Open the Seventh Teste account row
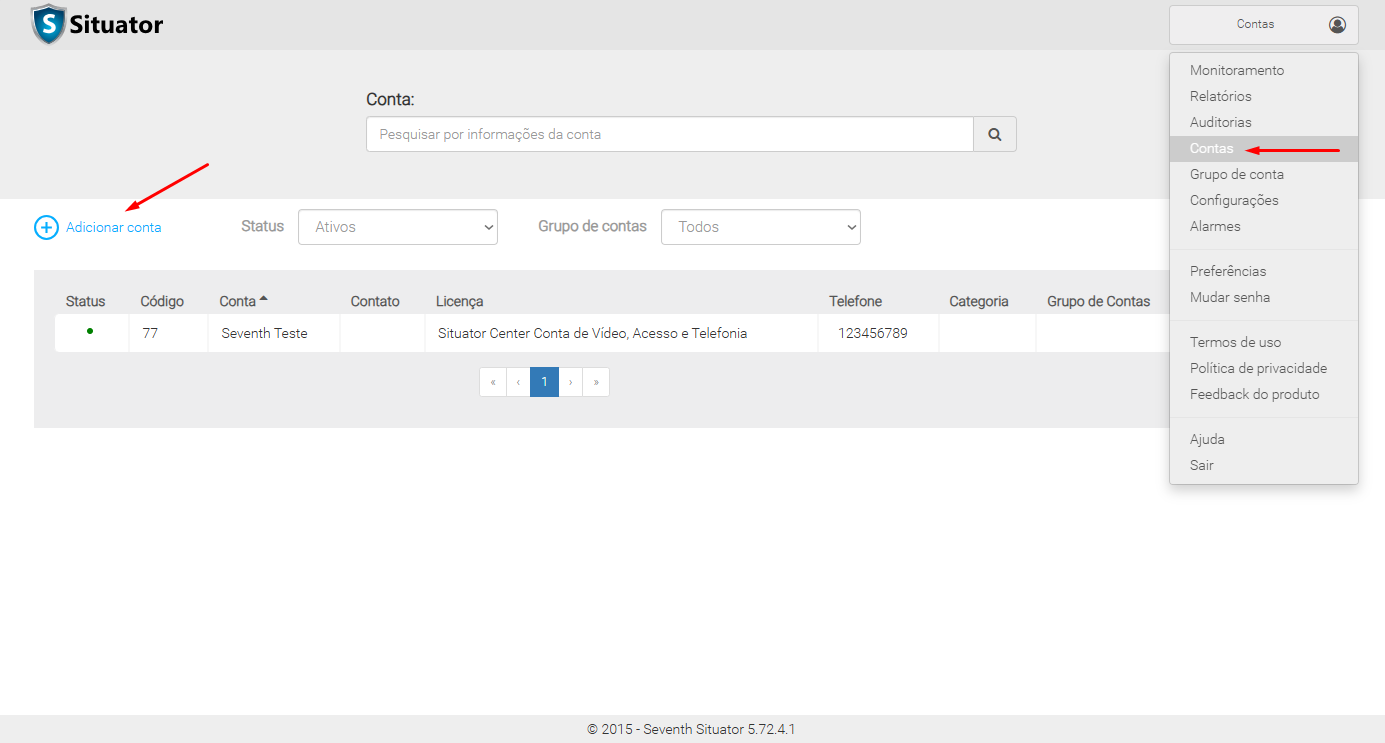1385x743 pixels. tap(264, 333)
